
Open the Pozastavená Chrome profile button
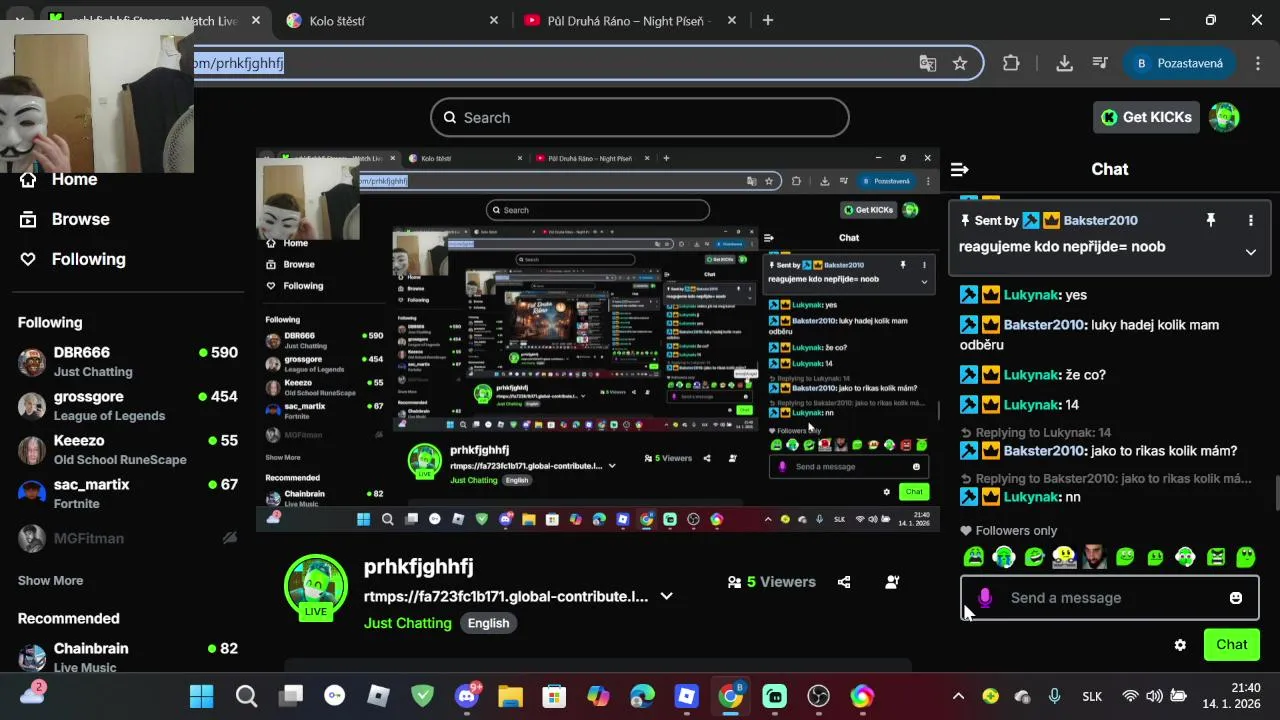(1180, 63)
